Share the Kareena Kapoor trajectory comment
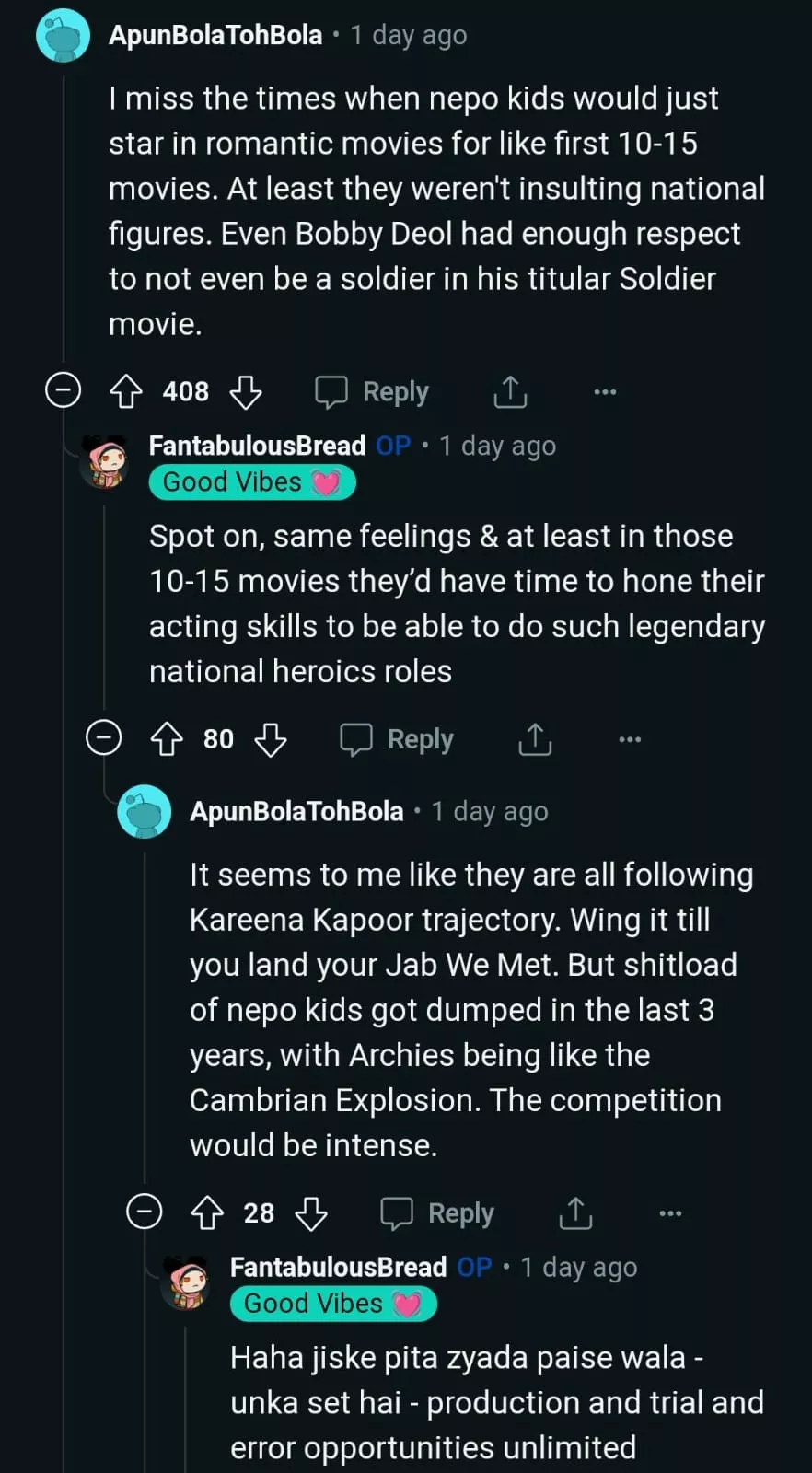 (x=575, y=1213)
